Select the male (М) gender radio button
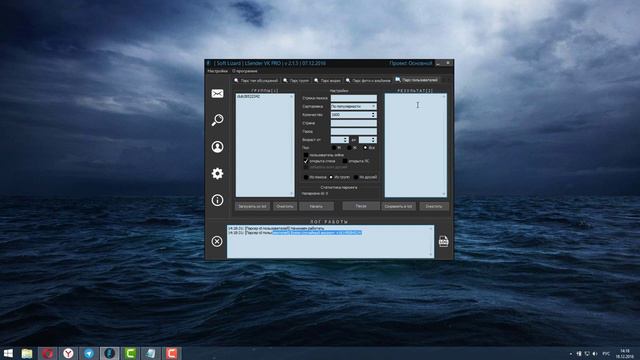Screen dimensions: 640x360 point(334,148)
